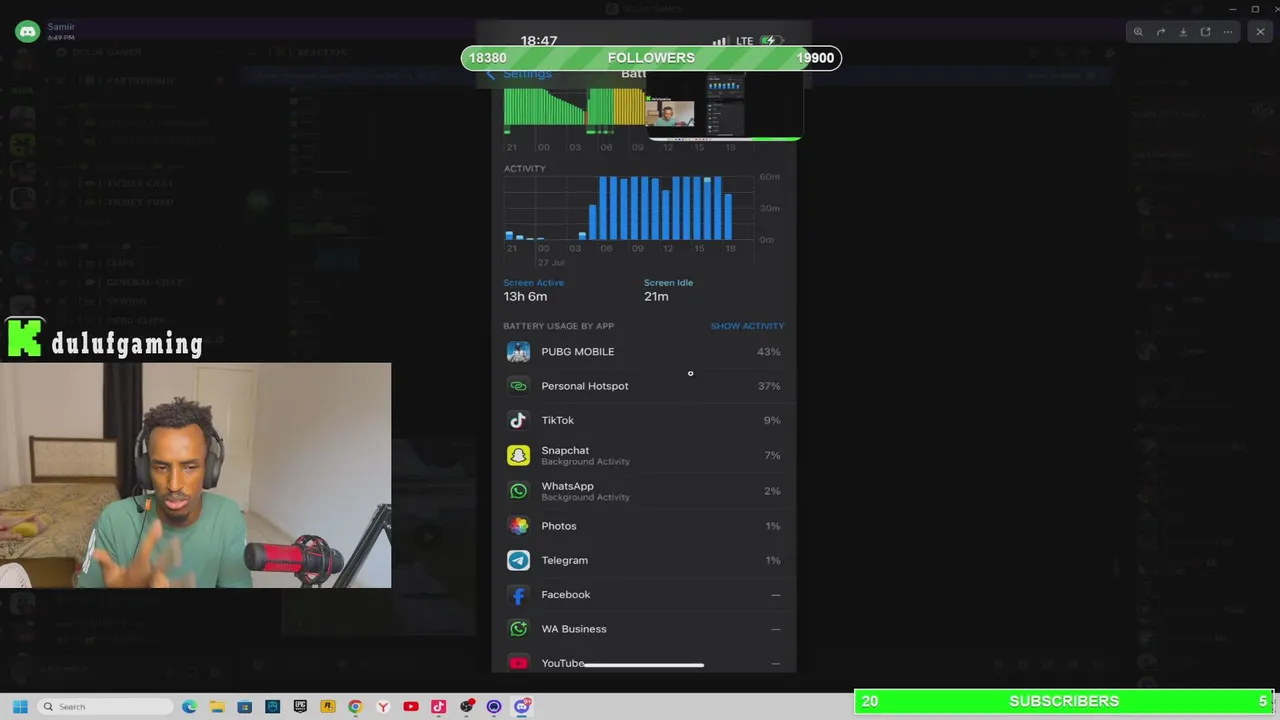Open YouTube app from taskbar
This screenshot has width=1280, height=720.
pos(411,706)
